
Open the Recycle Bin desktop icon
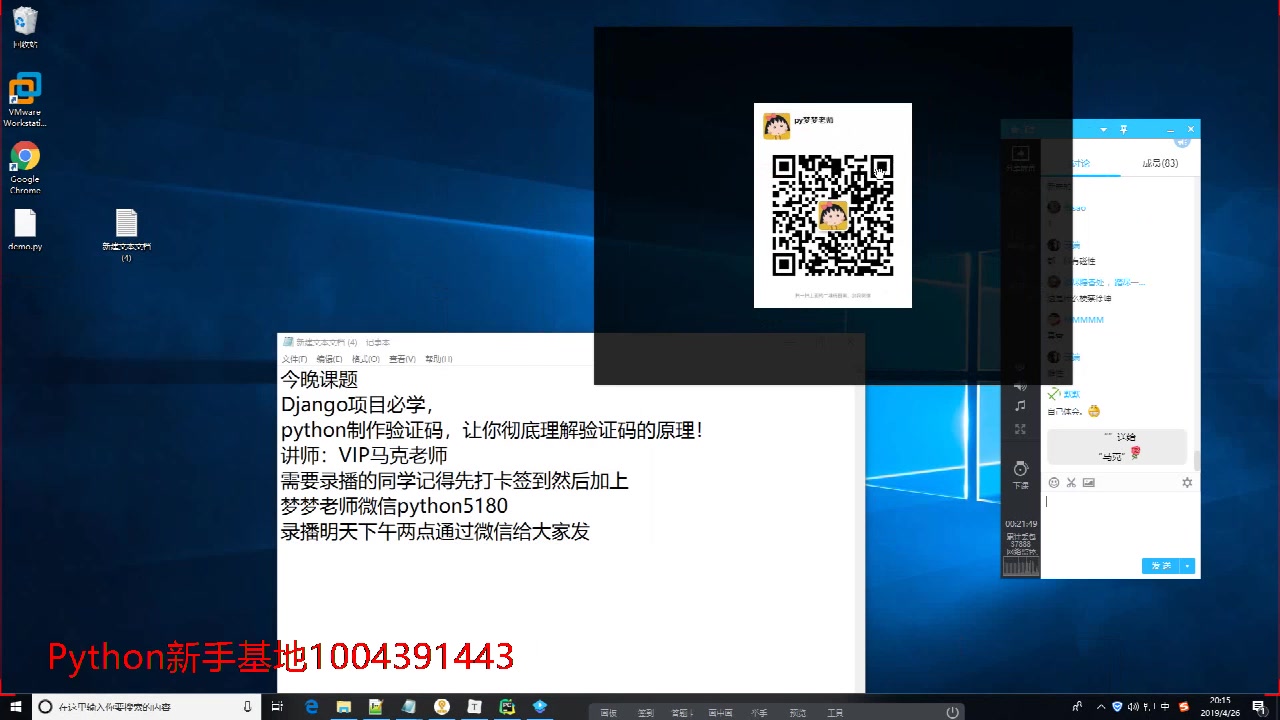(25, 28)
